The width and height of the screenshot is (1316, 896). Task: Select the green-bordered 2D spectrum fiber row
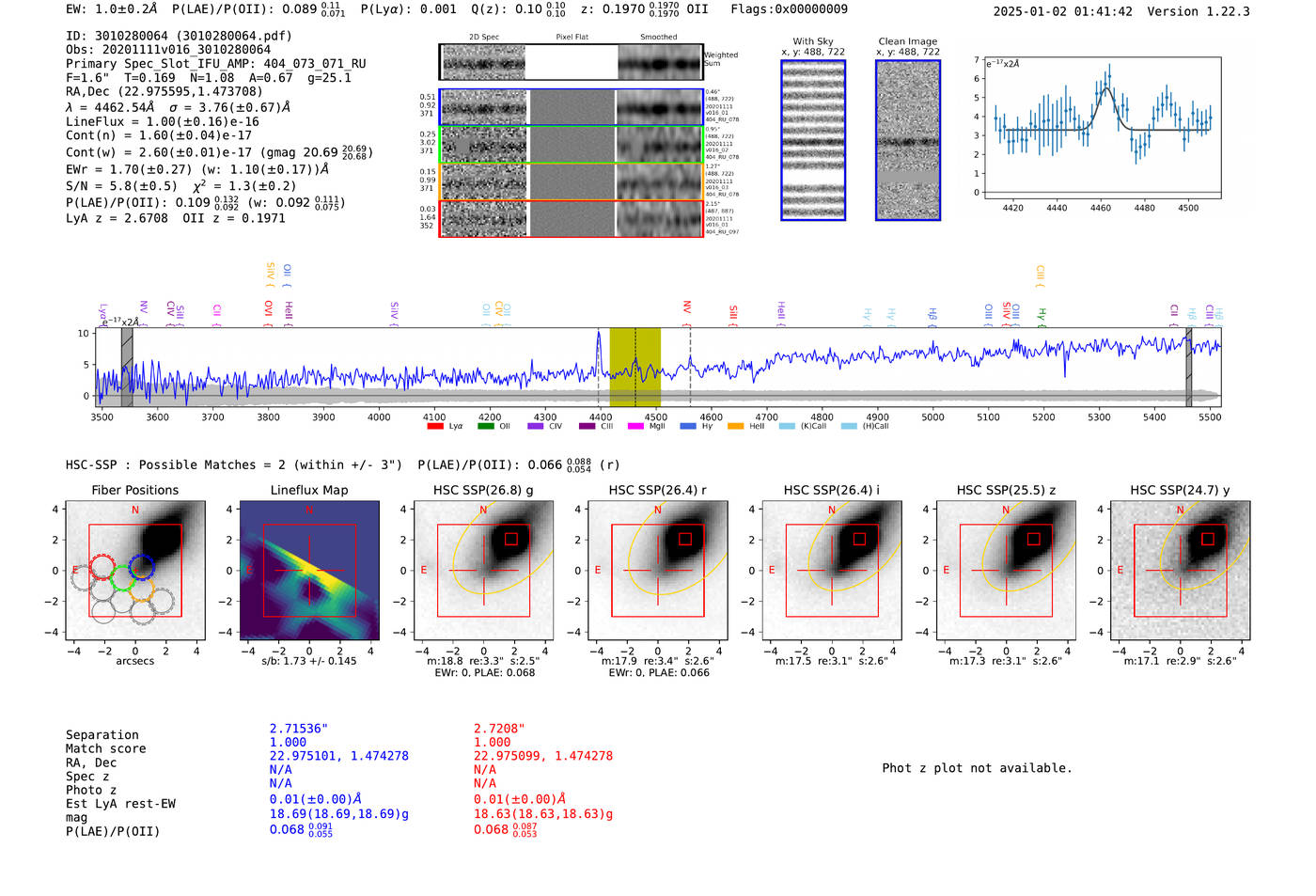point(571,144)
